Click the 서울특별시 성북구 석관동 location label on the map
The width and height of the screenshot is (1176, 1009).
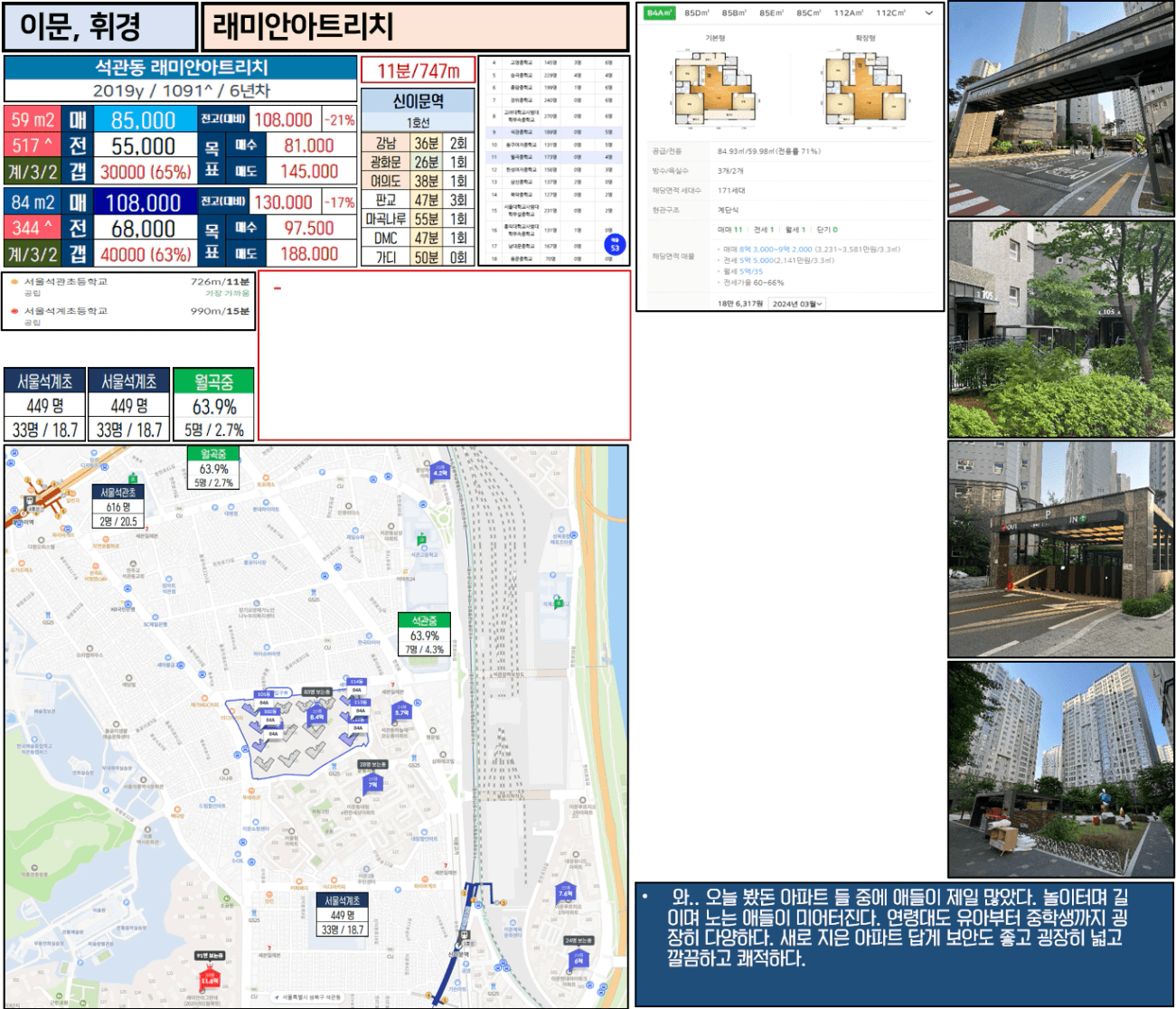click(x=307, y=997)
